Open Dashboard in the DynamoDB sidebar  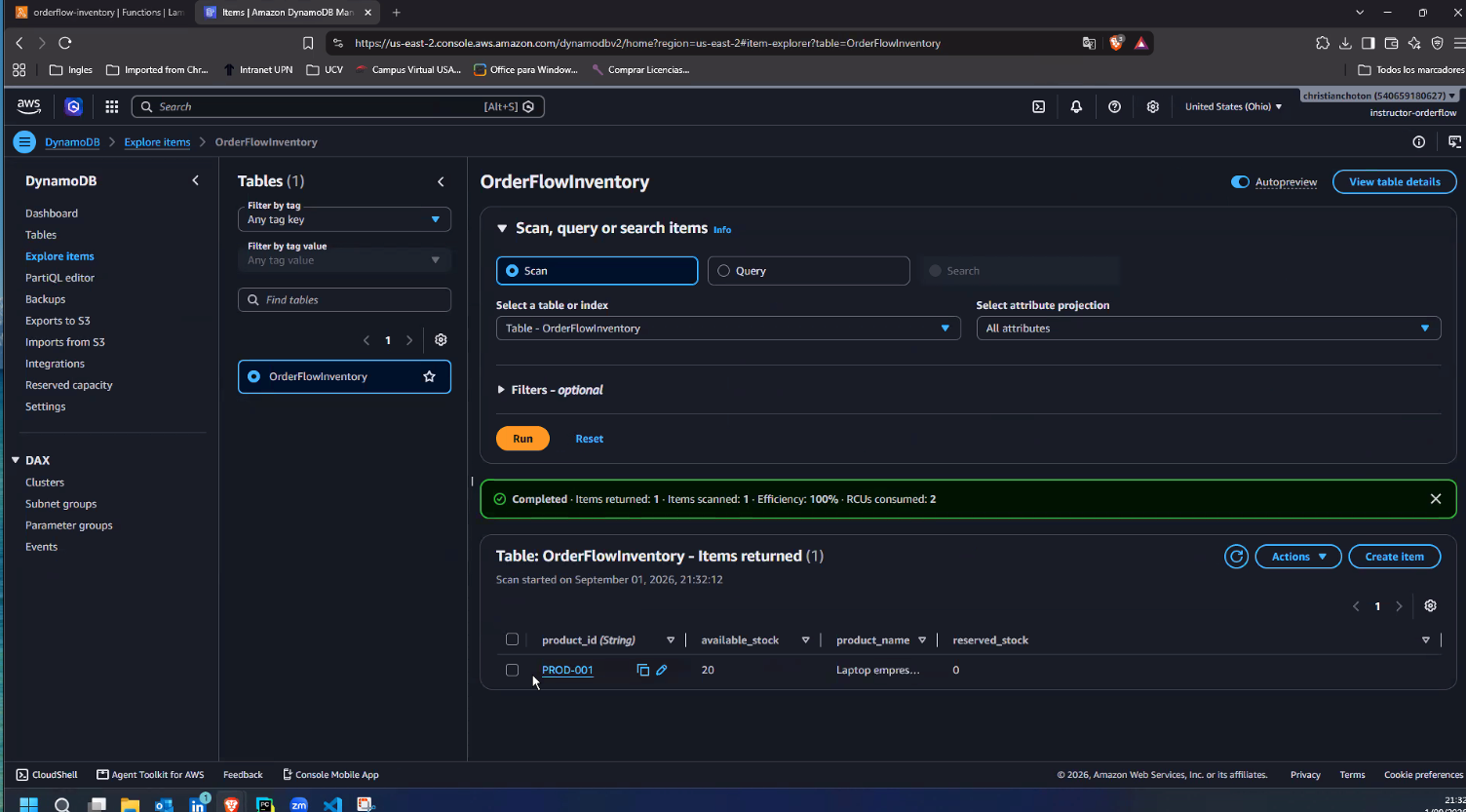52,213
